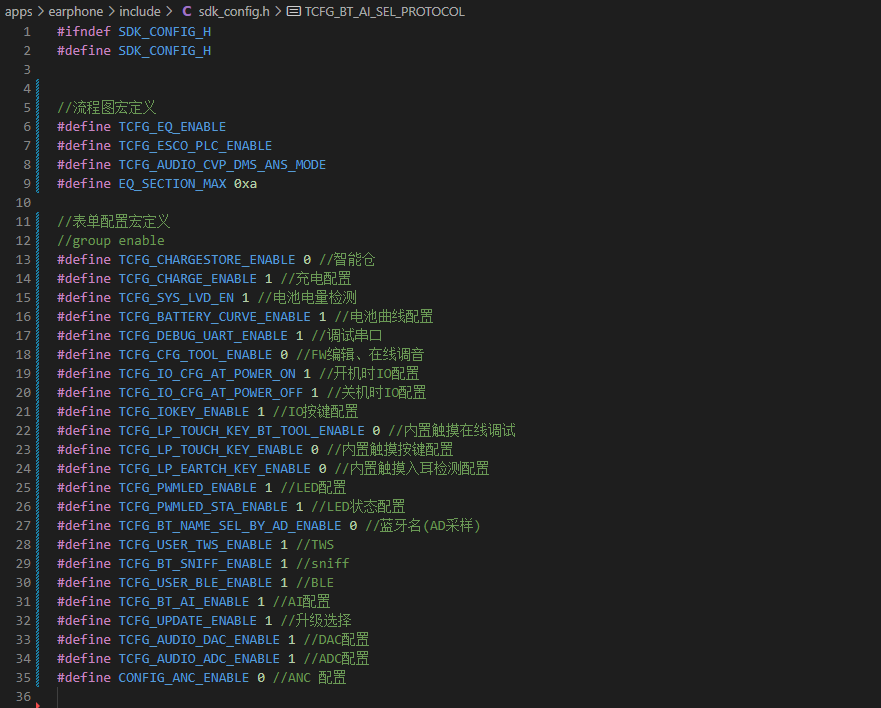881x708 pixels.
Task: Click the TCFG_CFG_TOOL_ENABLE macro
Action: 196,355
